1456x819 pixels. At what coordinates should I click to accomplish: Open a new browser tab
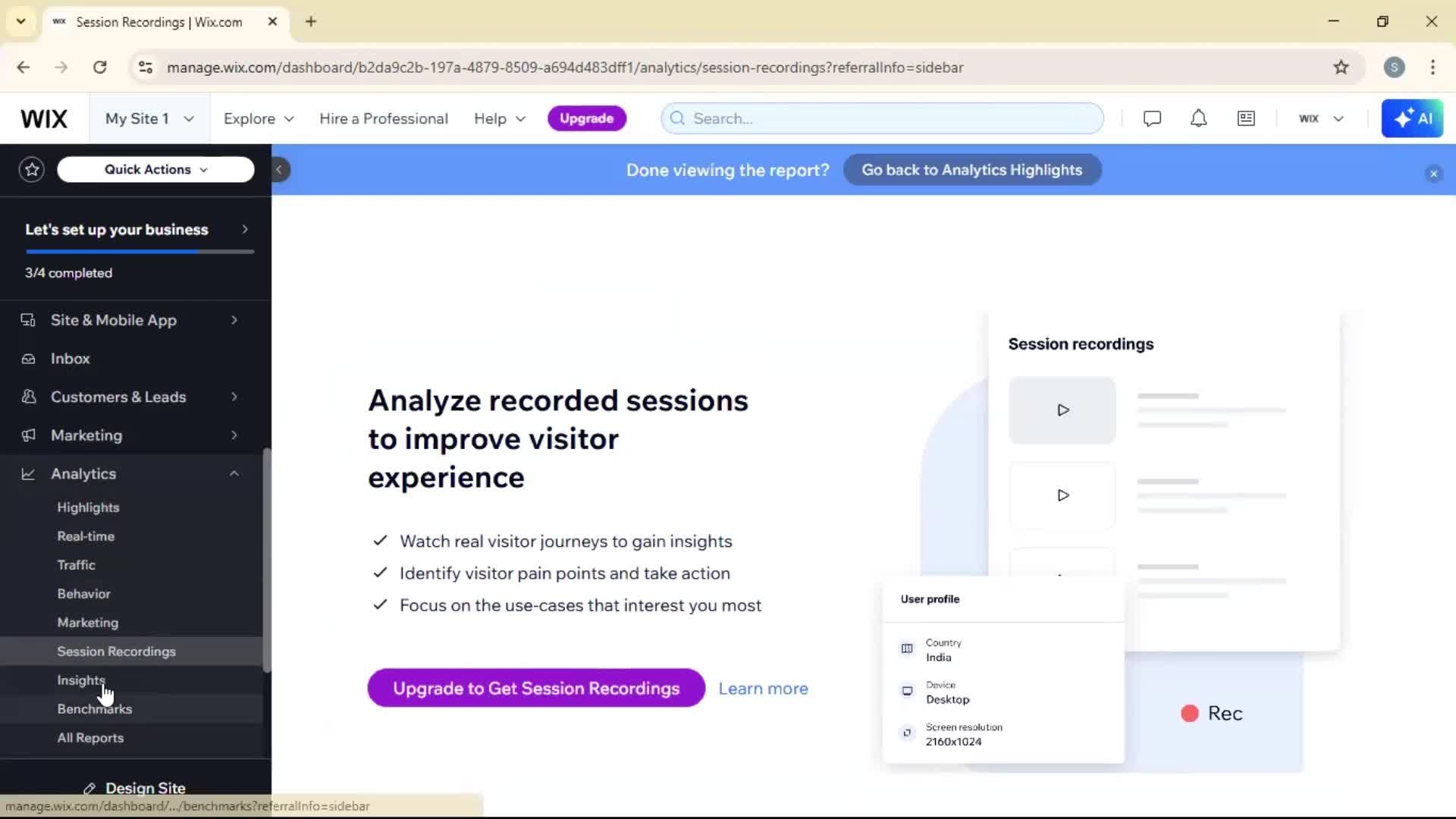click(311, 21)
